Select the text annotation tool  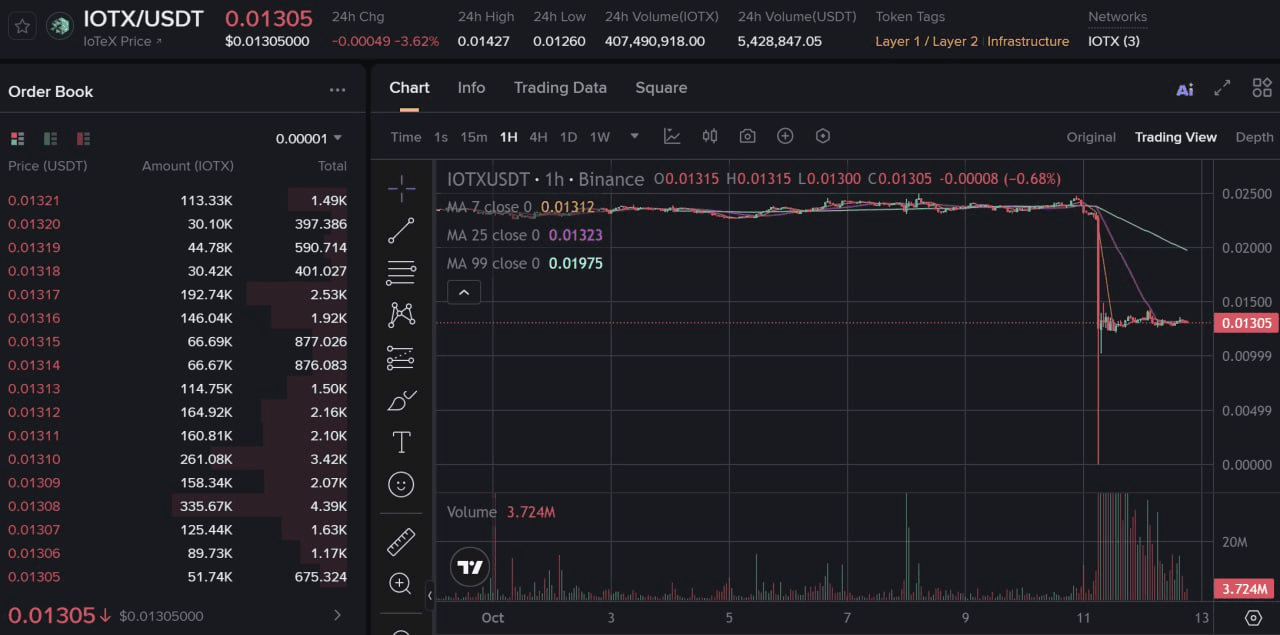pyautogui.click(x=401, y=441)
